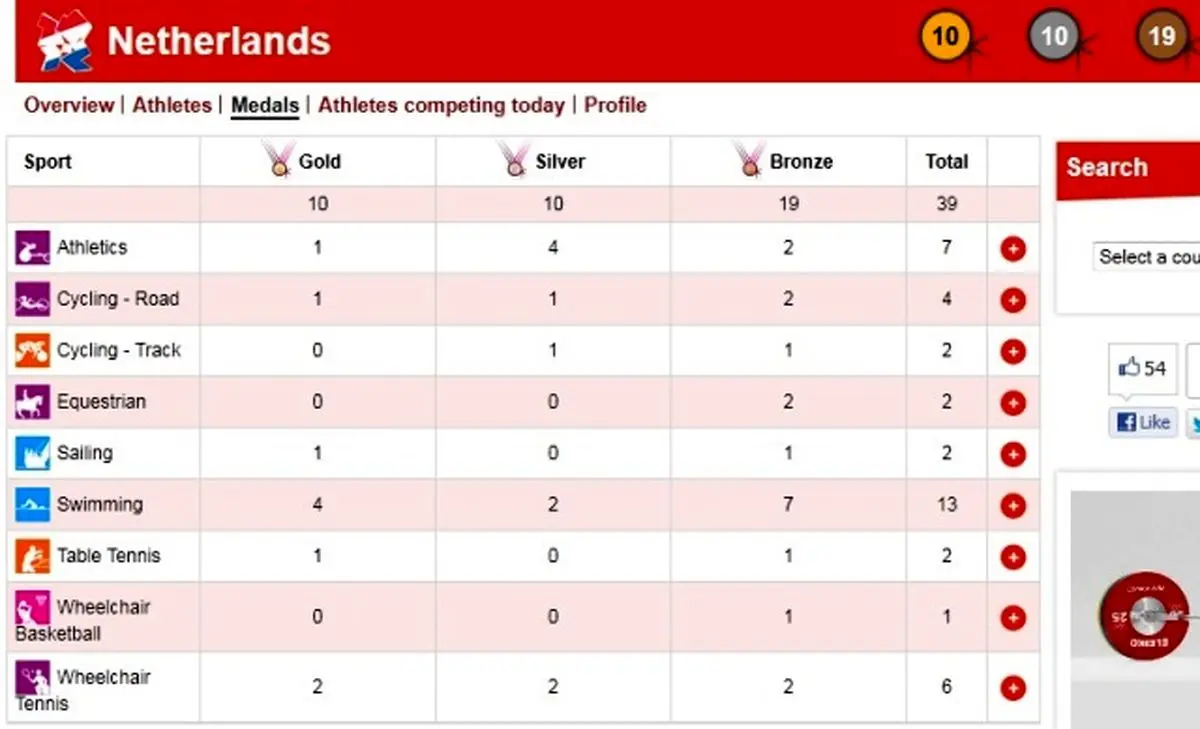The height and width of the screenshot is (729, 1200).
Task: Click the Athletics sport pictogram icon
Action: coord(32,248)
